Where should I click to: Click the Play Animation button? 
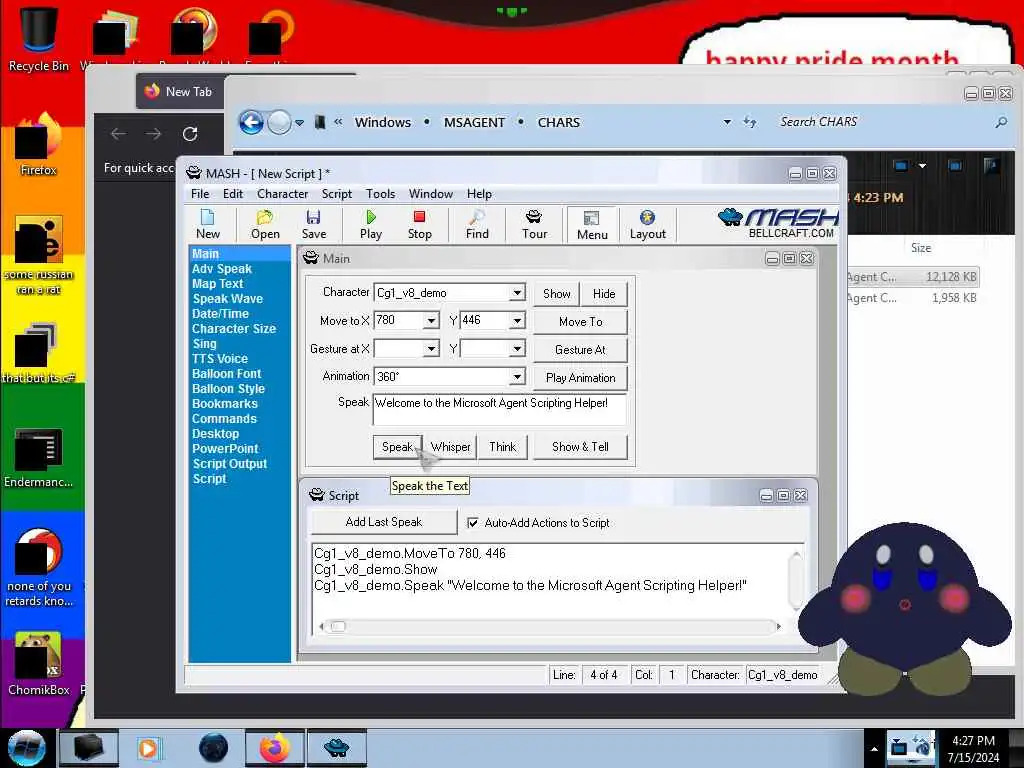coord(581,377)
